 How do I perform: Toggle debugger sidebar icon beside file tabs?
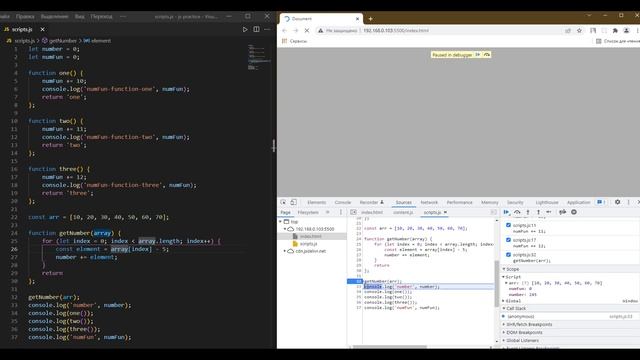(493, 212)
